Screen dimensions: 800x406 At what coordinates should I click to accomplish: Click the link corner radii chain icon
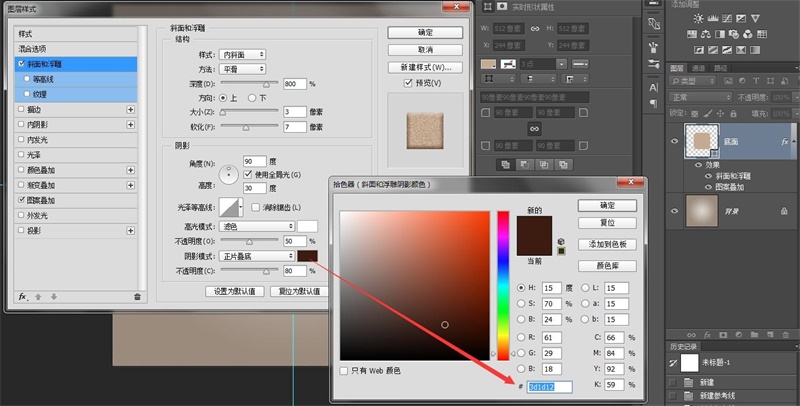(x=534, y=129)
